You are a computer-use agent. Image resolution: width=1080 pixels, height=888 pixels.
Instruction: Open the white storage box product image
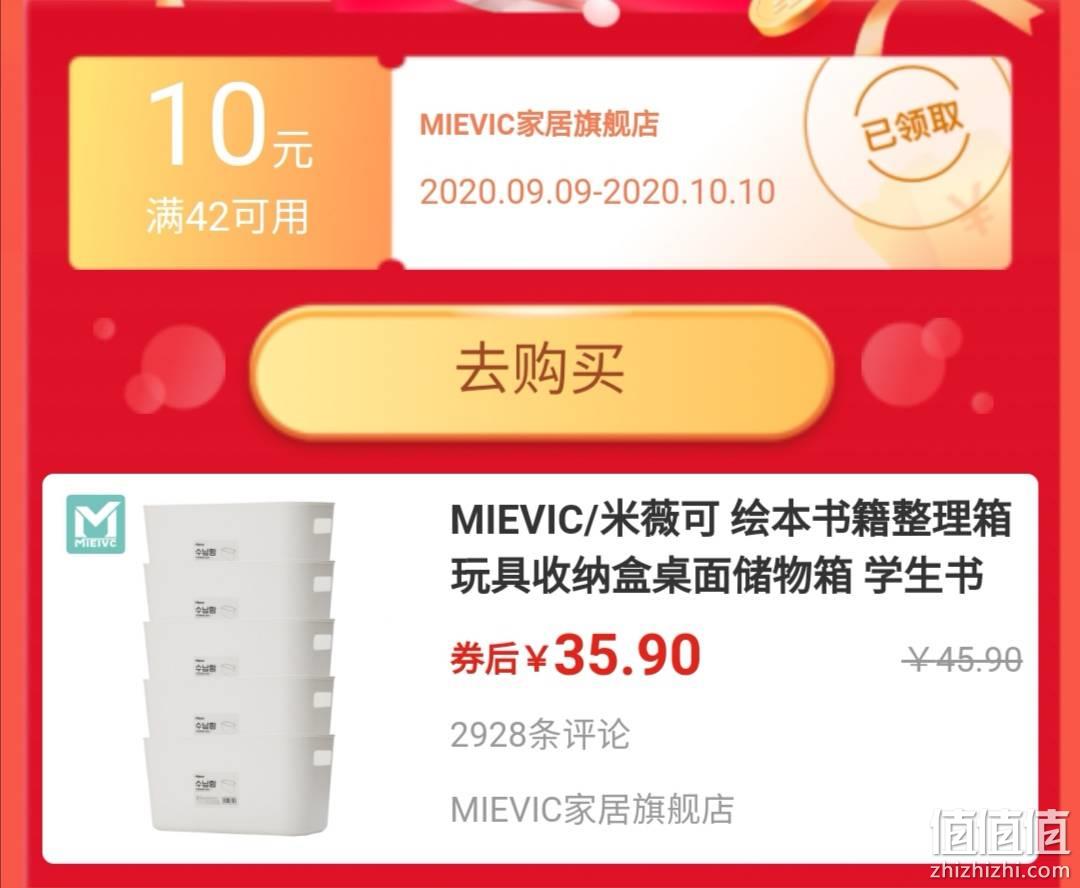coord(238,666)
